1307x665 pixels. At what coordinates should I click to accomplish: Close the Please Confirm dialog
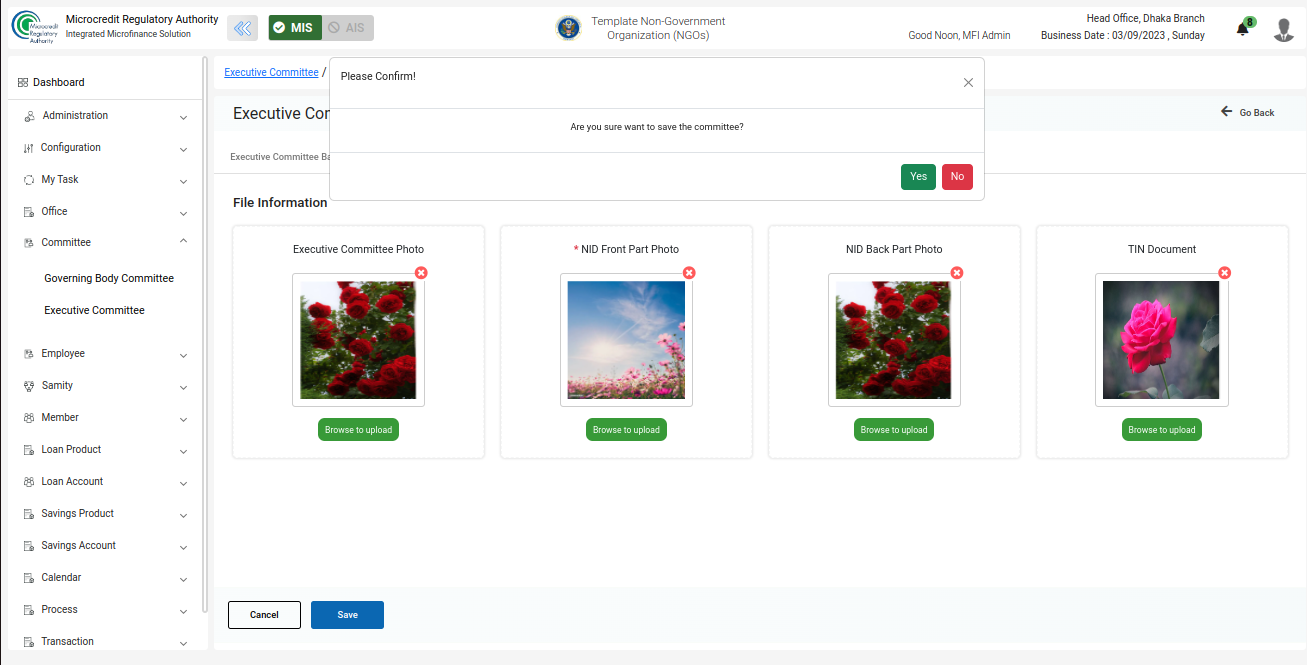point(968,83)
